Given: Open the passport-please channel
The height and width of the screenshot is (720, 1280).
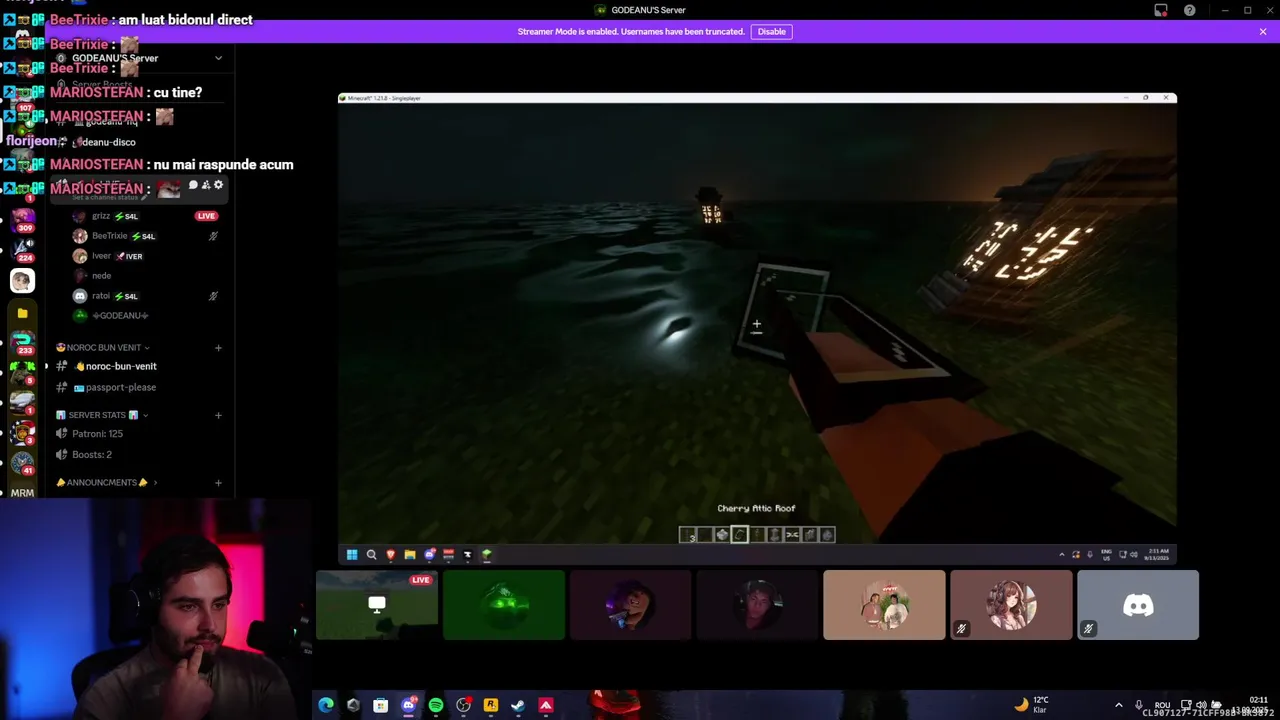Looking at the screenshot, I should click(x=121, y=387).
